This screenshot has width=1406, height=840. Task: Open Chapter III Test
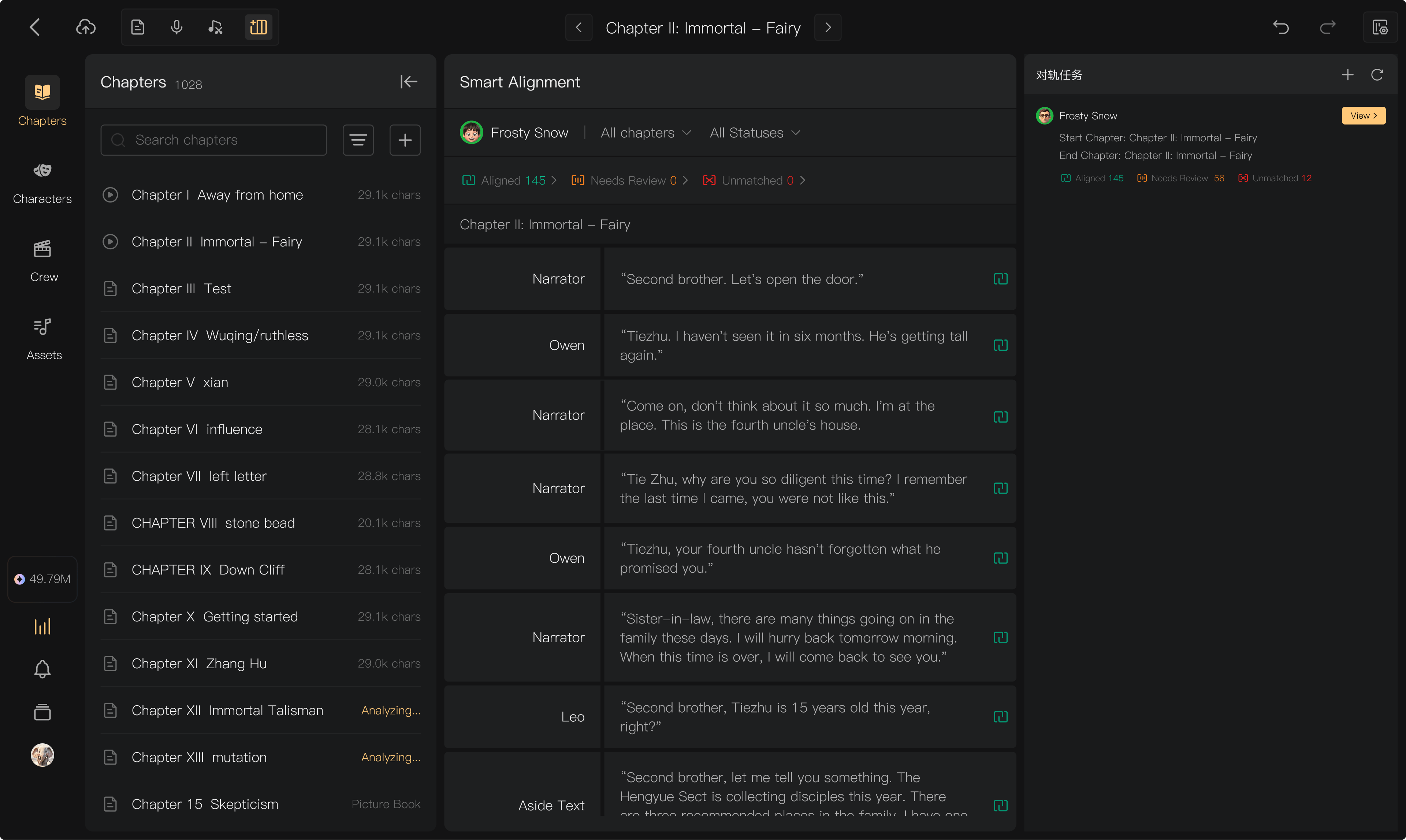[261, 289]
